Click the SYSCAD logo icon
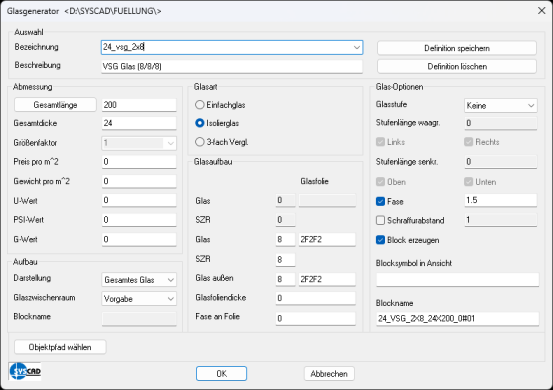The image size is (553, 390). click(25, 371)
